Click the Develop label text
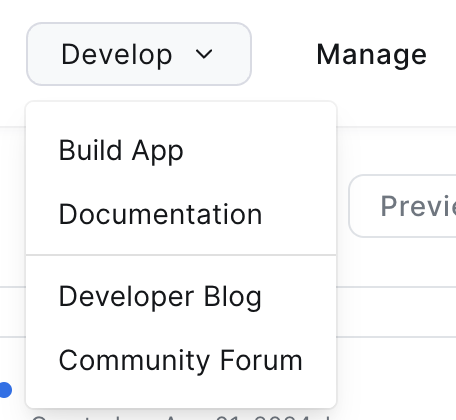This screenshot has width=456, height=420. pyautogui.click(x=117, y=55)
